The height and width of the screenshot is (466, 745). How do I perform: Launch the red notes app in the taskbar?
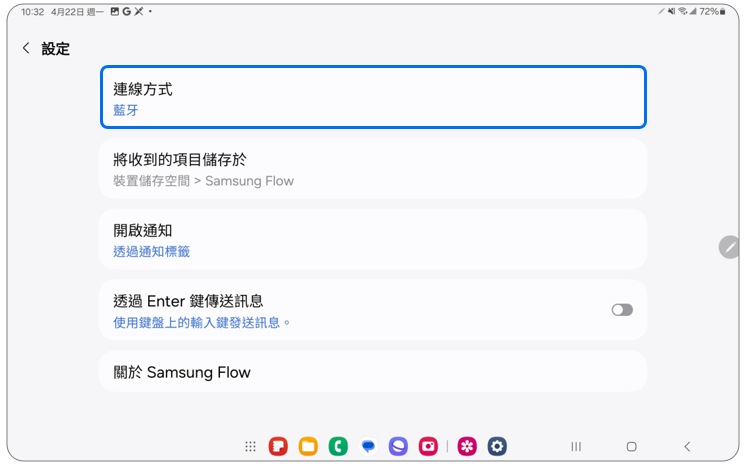(278, 446)
